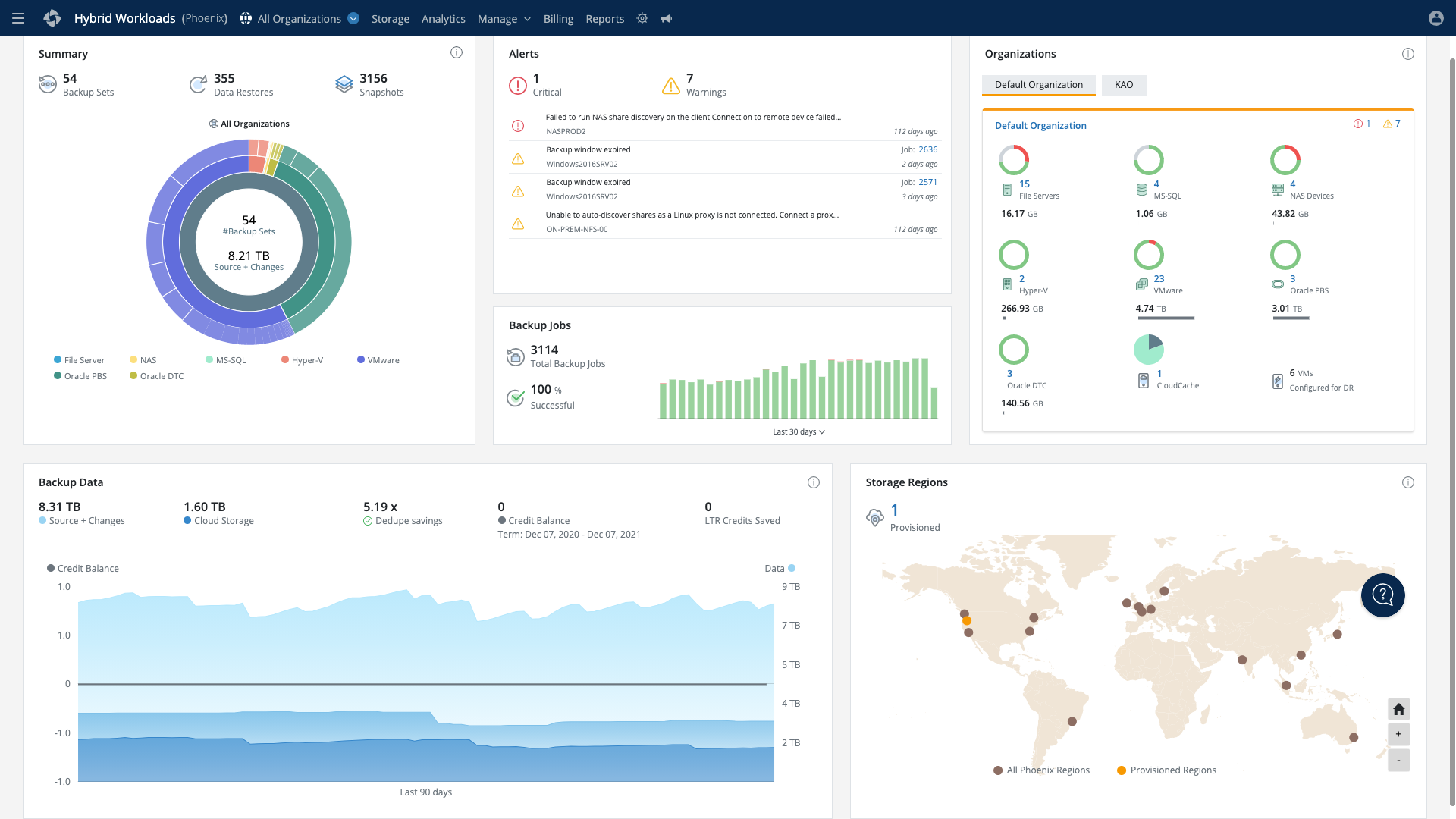
Task: Open the hamburger navigation menu
Action: pos(18,18)
